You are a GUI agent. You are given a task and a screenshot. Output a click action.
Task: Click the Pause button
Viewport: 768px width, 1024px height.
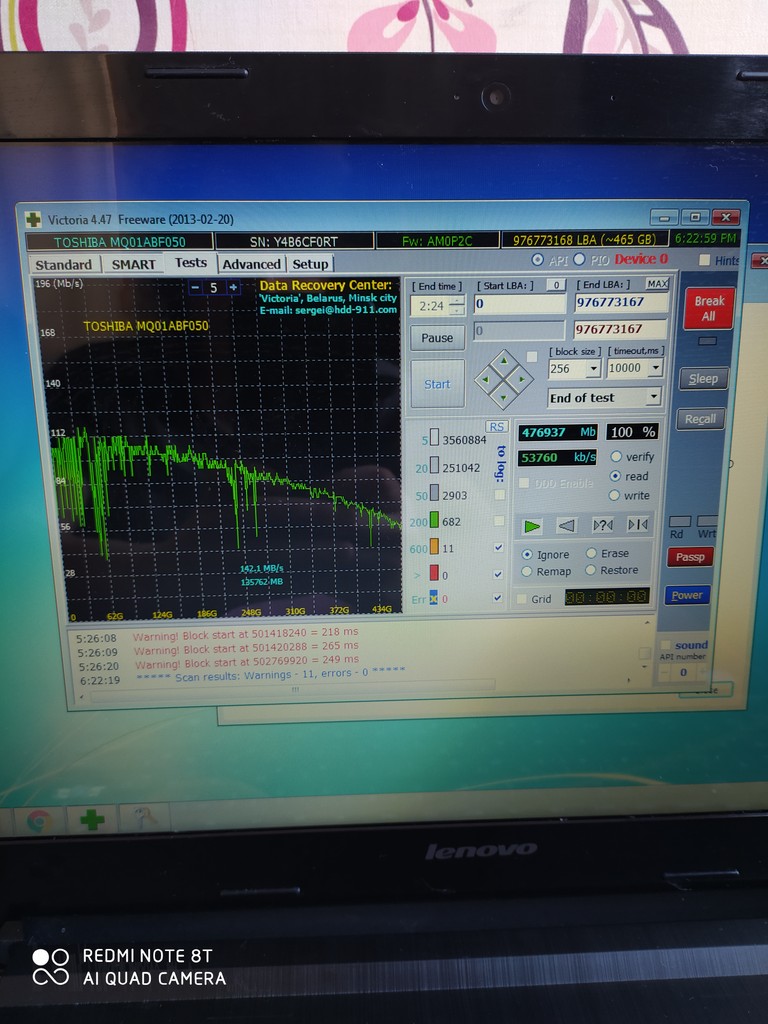click(x=437, y=338)
